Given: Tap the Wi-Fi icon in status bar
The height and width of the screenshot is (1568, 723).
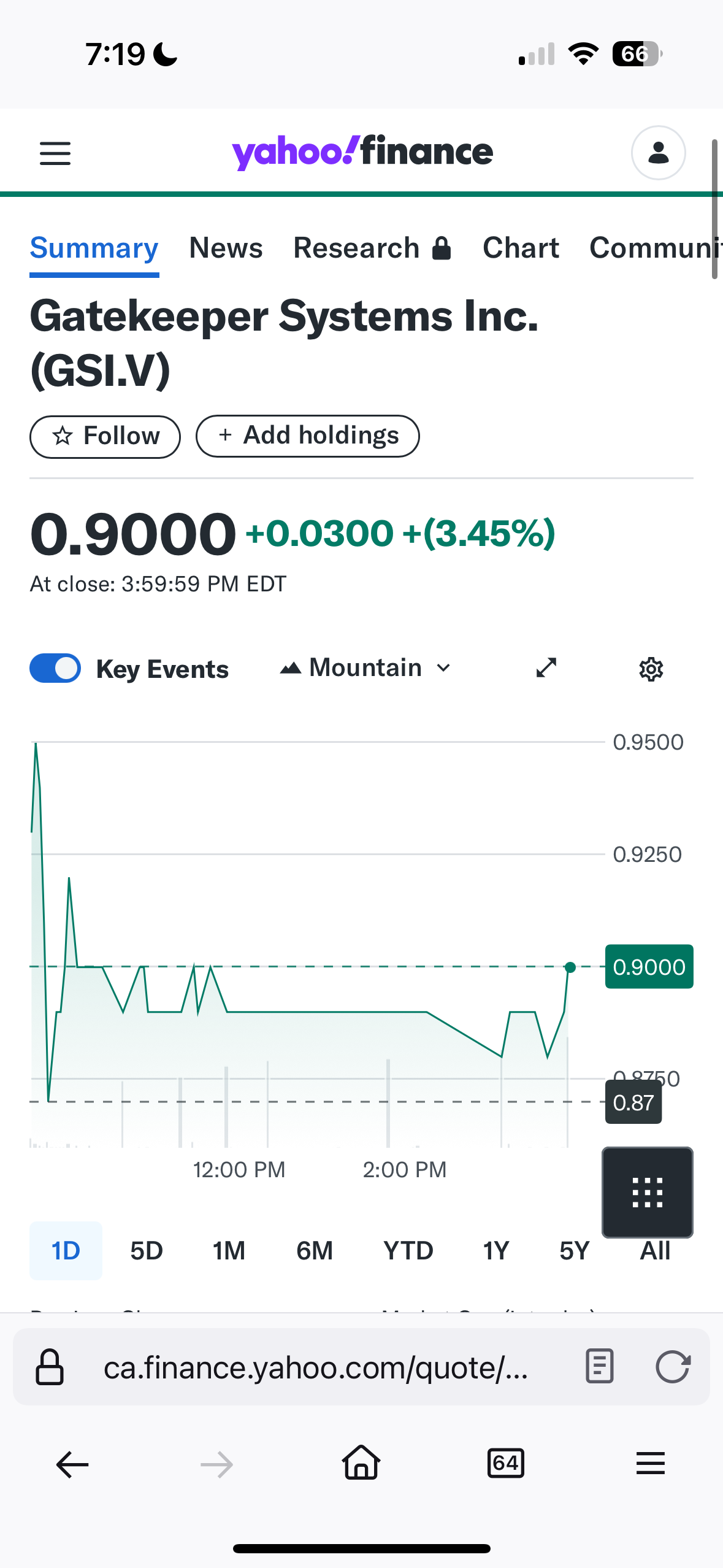Looking at the screenshot, I should (583, 54).
